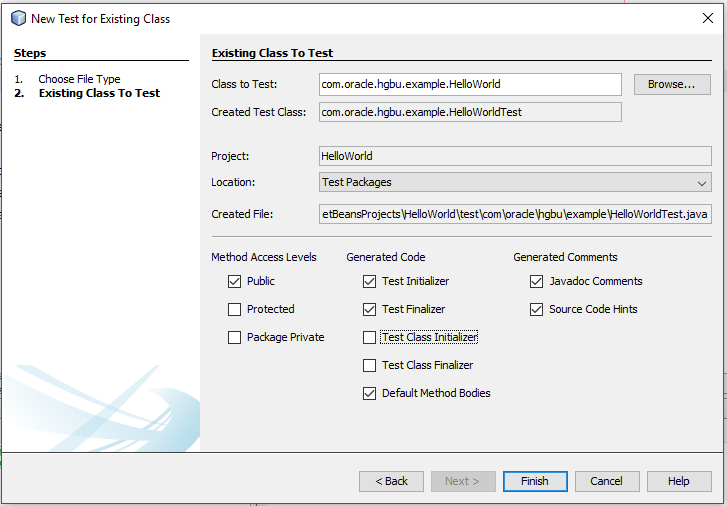Click the NetBeans cube icon in title bar
Viewport: 727px width, 506px height.
click(x=17, y=18)
